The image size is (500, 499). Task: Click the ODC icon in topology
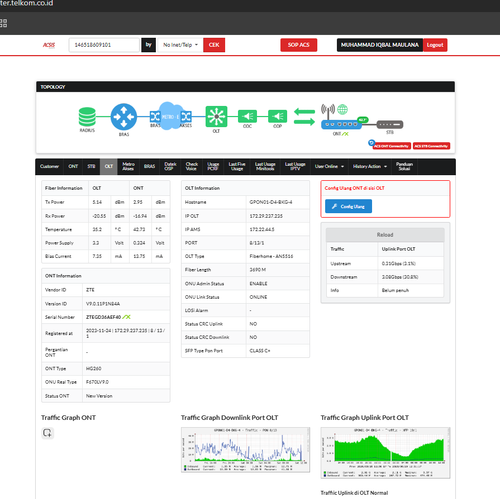tap(247, 116)
